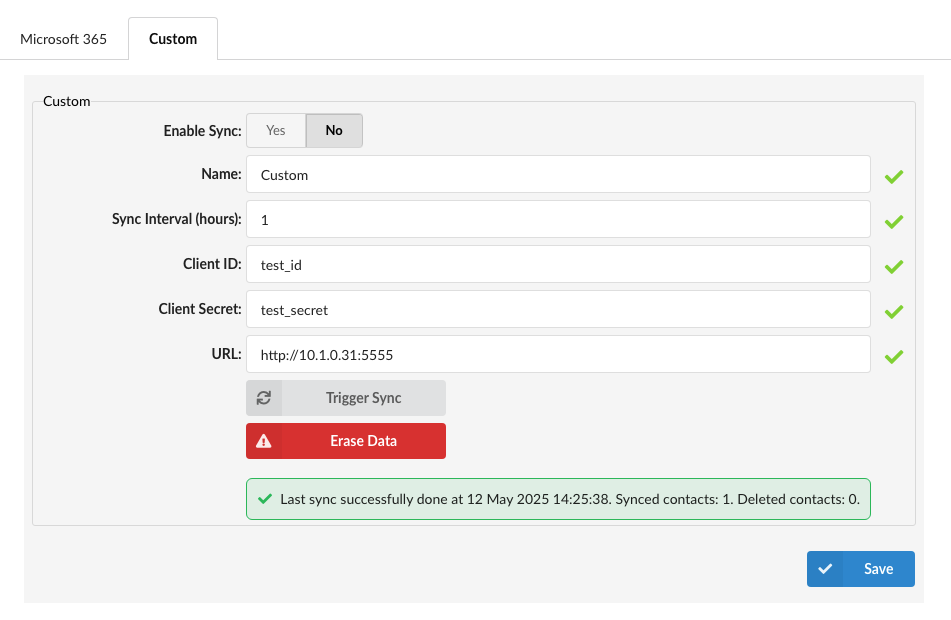Click the green checkmark beside Client Secret

pyautogui.click(x=893, y=311)
